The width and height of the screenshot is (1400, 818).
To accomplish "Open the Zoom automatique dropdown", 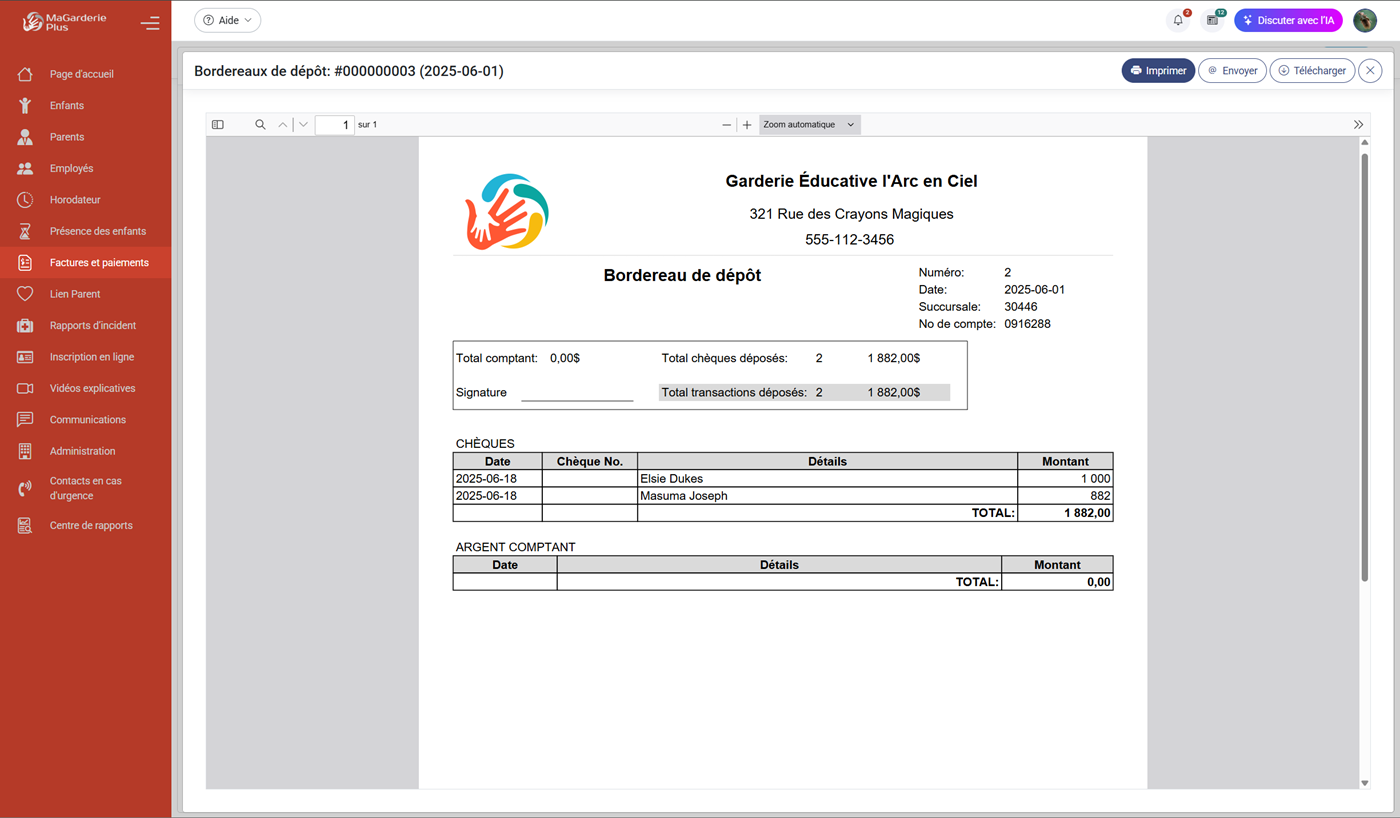I will pos(809,125).
